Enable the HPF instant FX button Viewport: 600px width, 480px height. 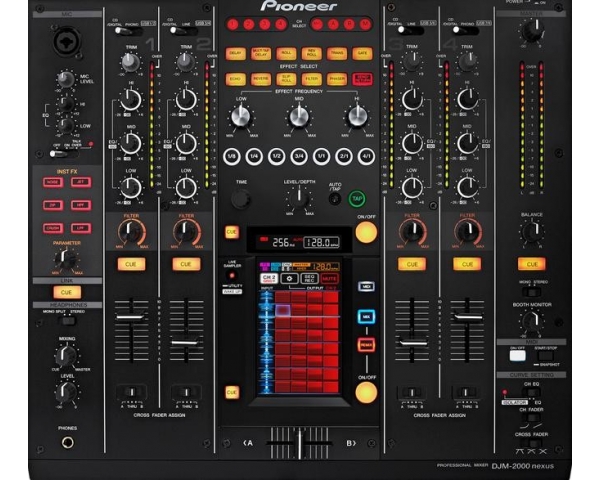coord(81,205)
